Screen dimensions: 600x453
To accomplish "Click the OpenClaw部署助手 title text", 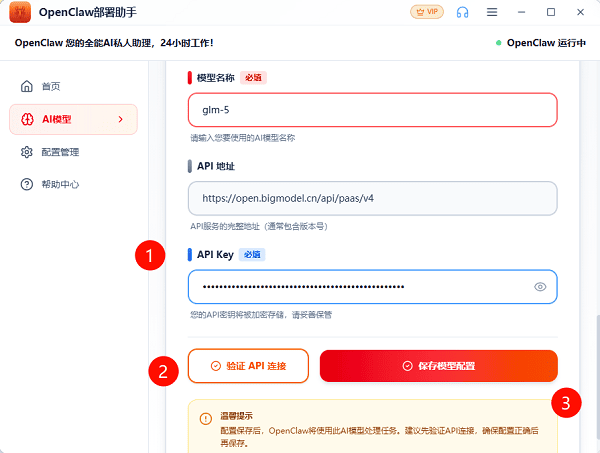I will (x=88, y=12).
